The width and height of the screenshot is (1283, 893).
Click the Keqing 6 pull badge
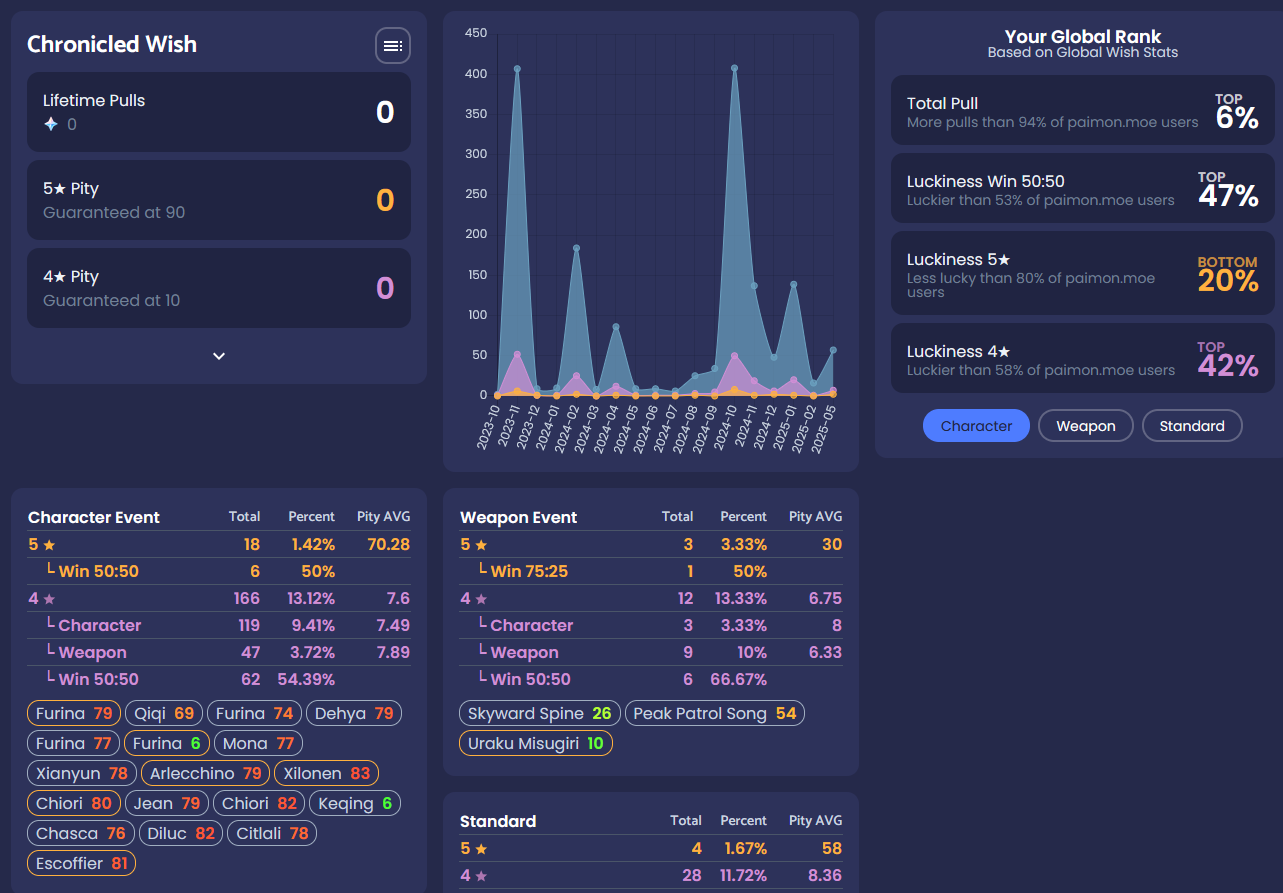tap(355, 804)
